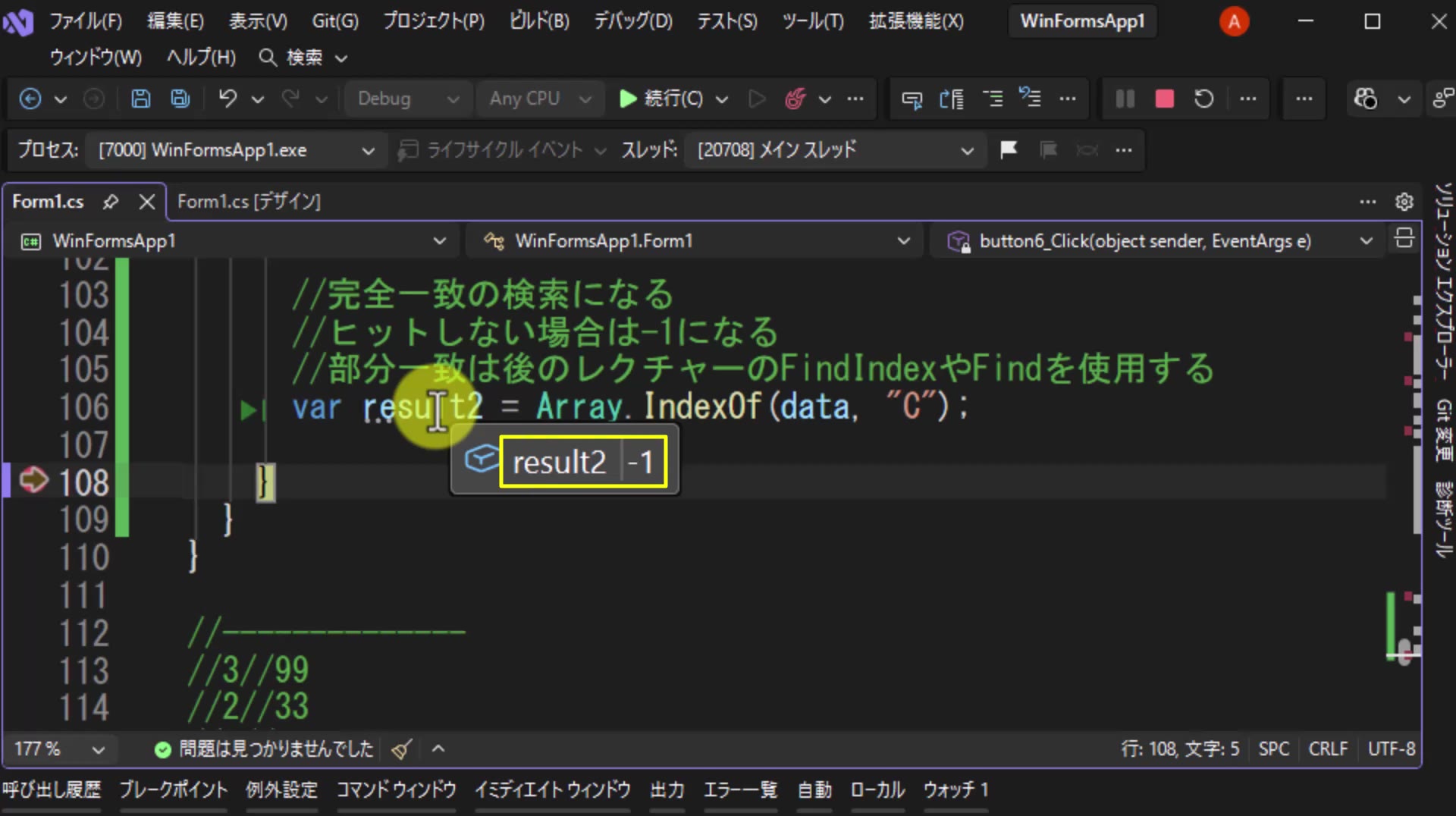Click the 問題は見つかりませんでした status
This screenshot has height=816, width=1456.
264,749
